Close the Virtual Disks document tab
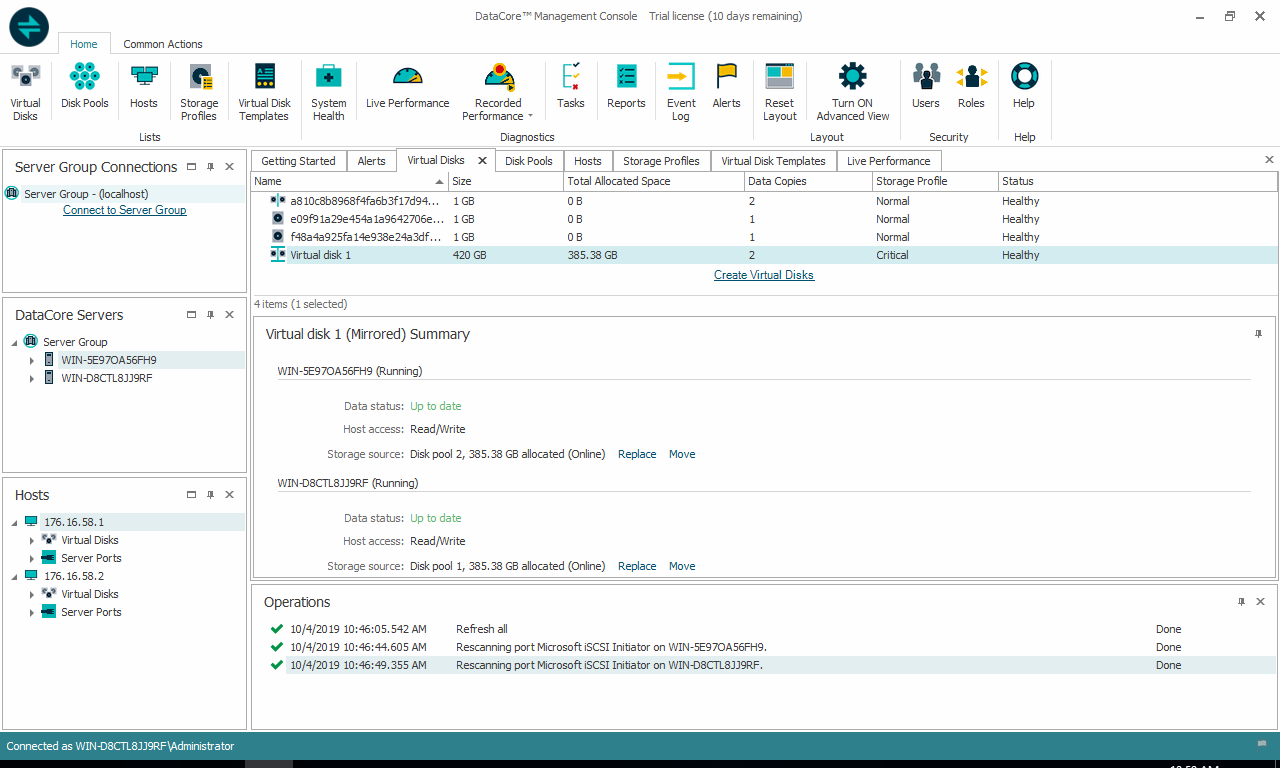The image size is (1280, 768). 482,160
